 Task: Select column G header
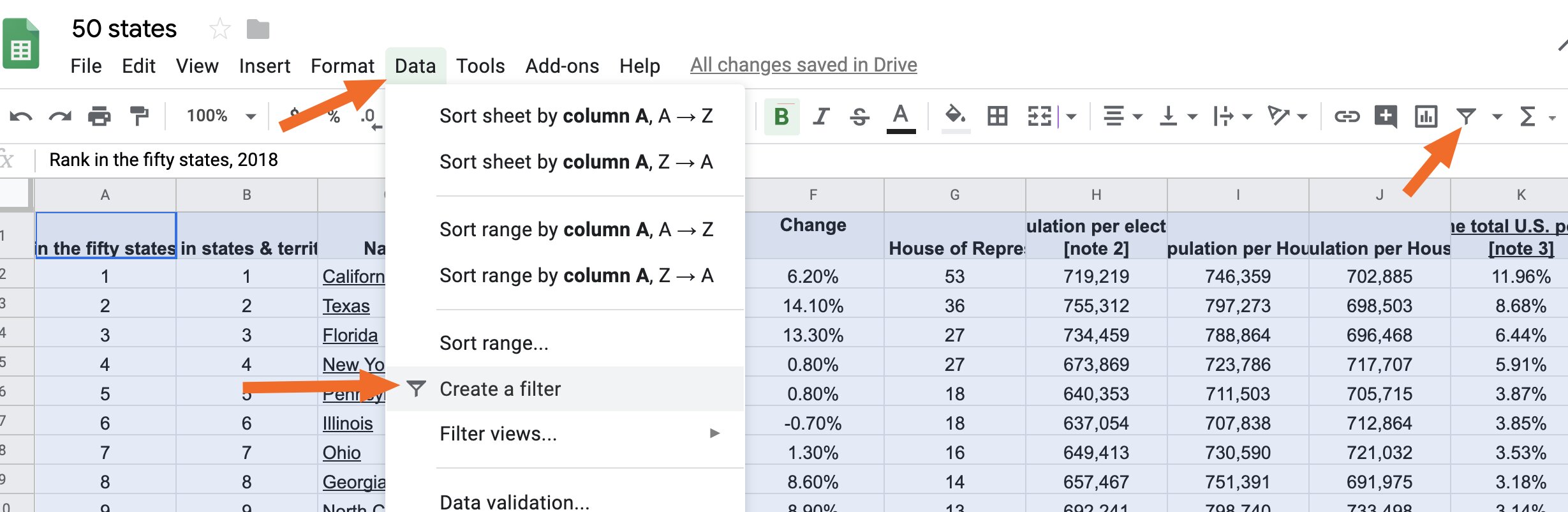(954, 195)
